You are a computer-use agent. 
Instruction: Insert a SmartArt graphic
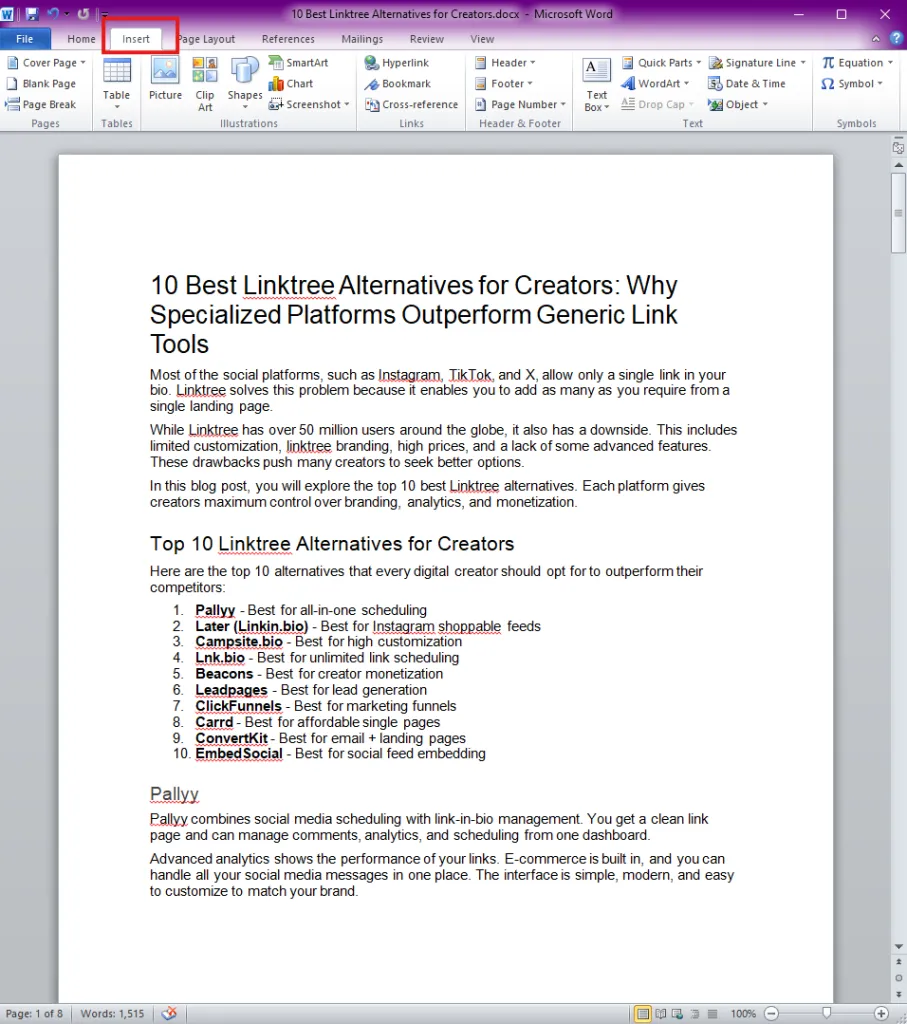[x=298, y=63]
